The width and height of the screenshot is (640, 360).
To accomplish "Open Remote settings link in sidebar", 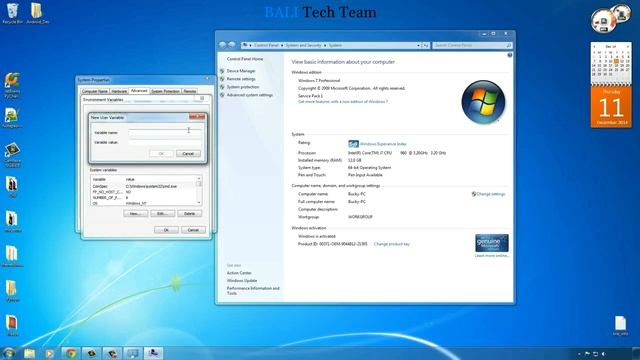I will (x=241, y=79).
